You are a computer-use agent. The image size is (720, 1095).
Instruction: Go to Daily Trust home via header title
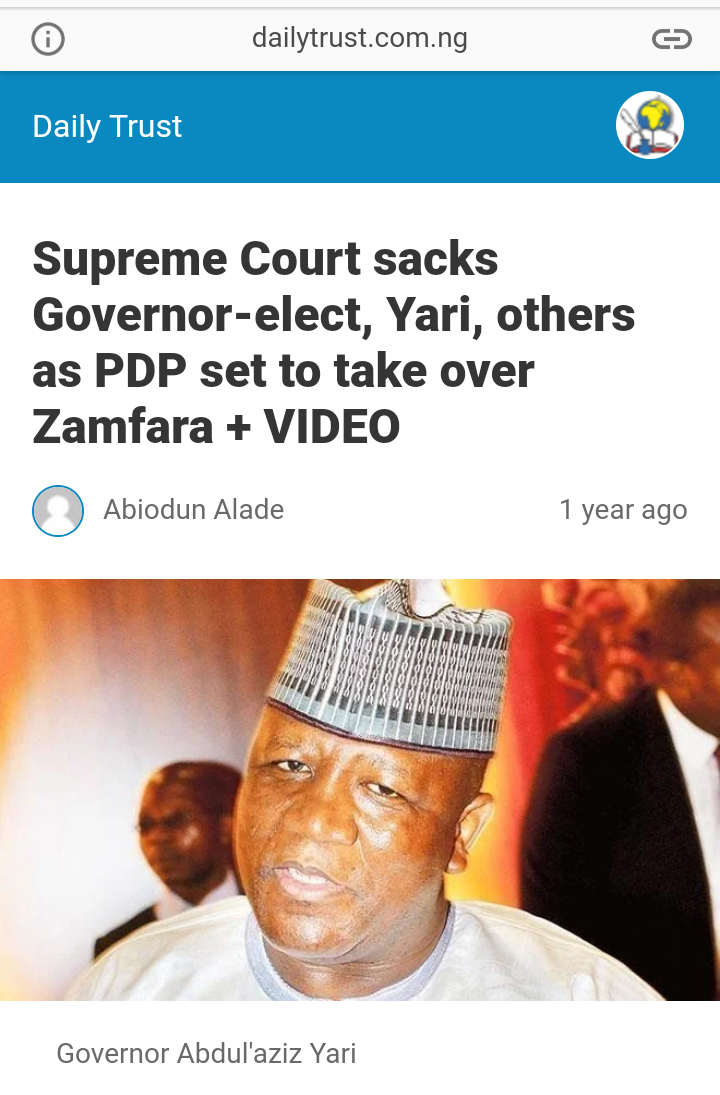pos(107,126)
